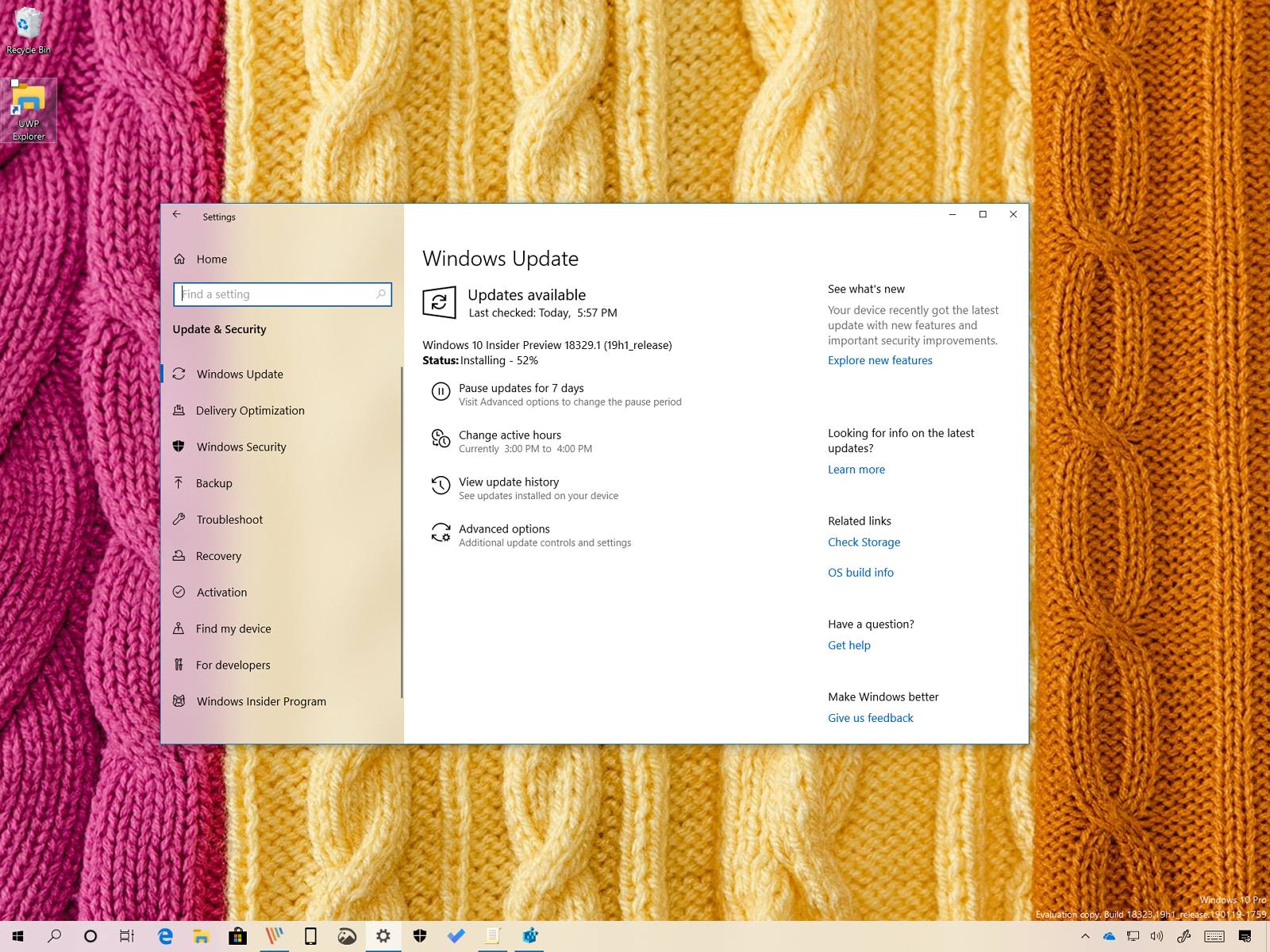Viewport: 1270px width, 952px height.
Task: Open Activation settings
Action: [x=221, y=592]
